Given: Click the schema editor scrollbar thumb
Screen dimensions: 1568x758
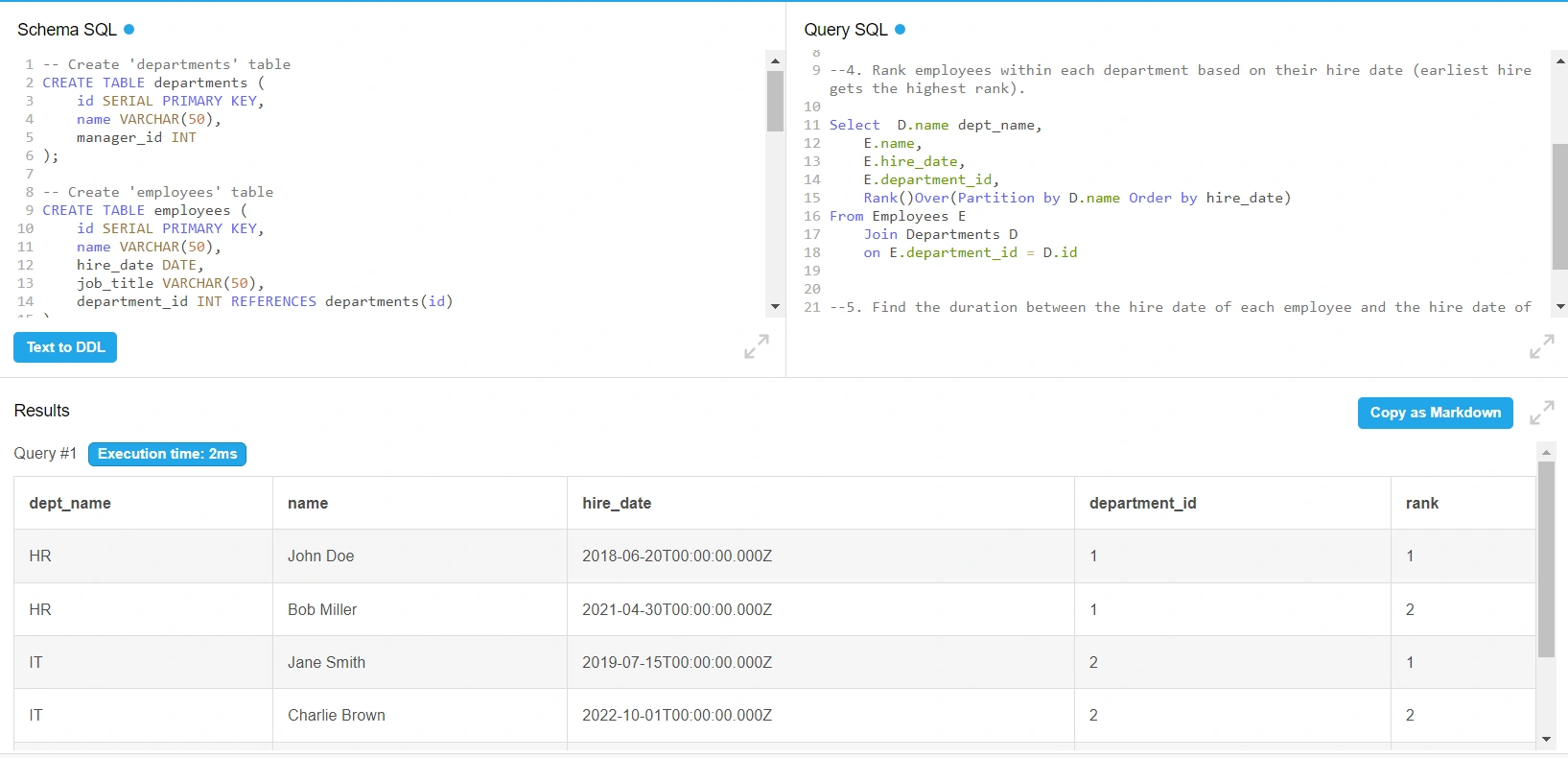Looking at the screenshot, I should tap(775, 101).
